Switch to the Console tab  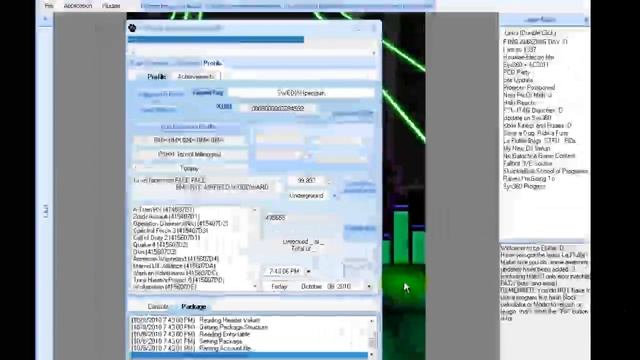158,306
